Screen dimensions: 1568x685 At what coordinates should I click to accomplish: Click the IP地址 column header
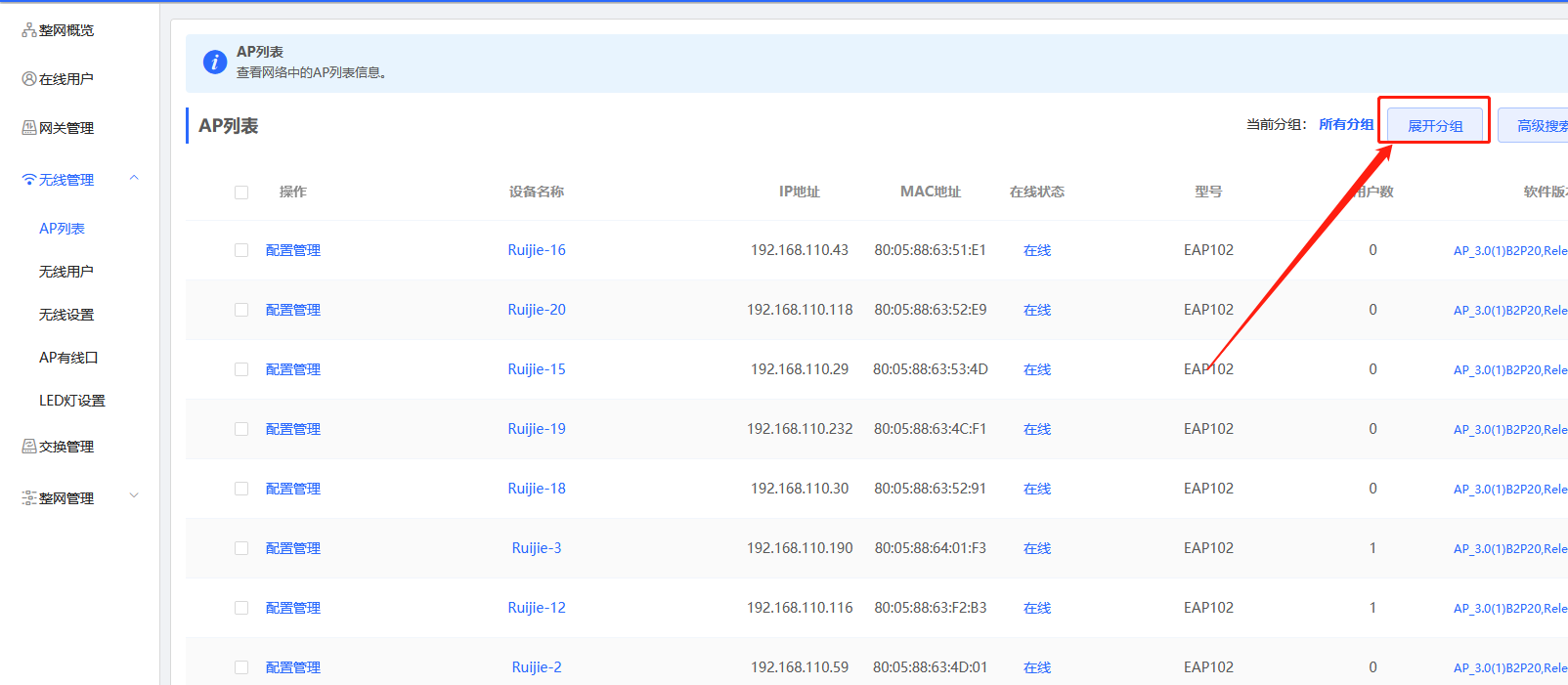800,192
